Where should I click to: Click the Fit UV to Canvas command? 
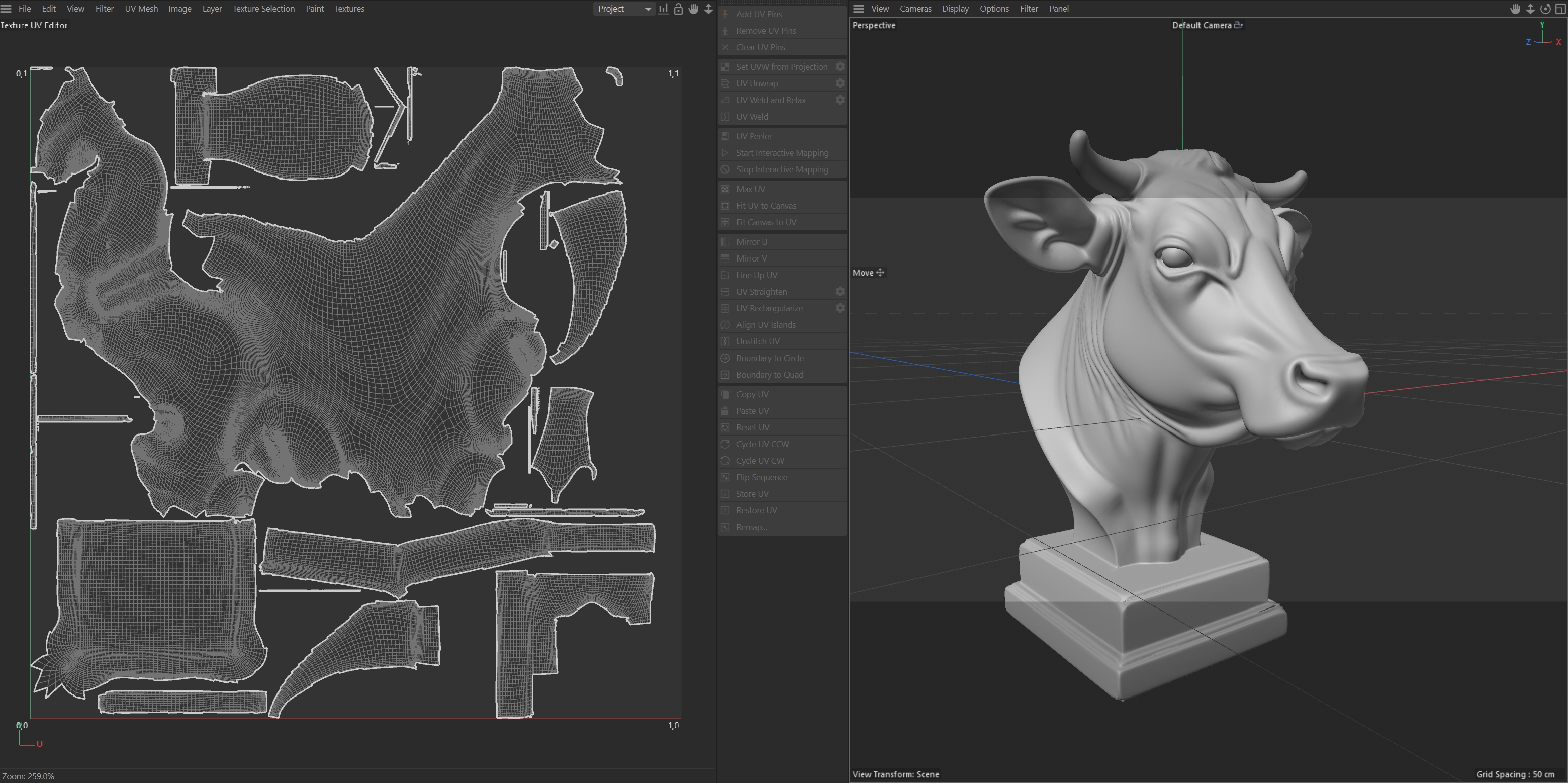[766, 206]
